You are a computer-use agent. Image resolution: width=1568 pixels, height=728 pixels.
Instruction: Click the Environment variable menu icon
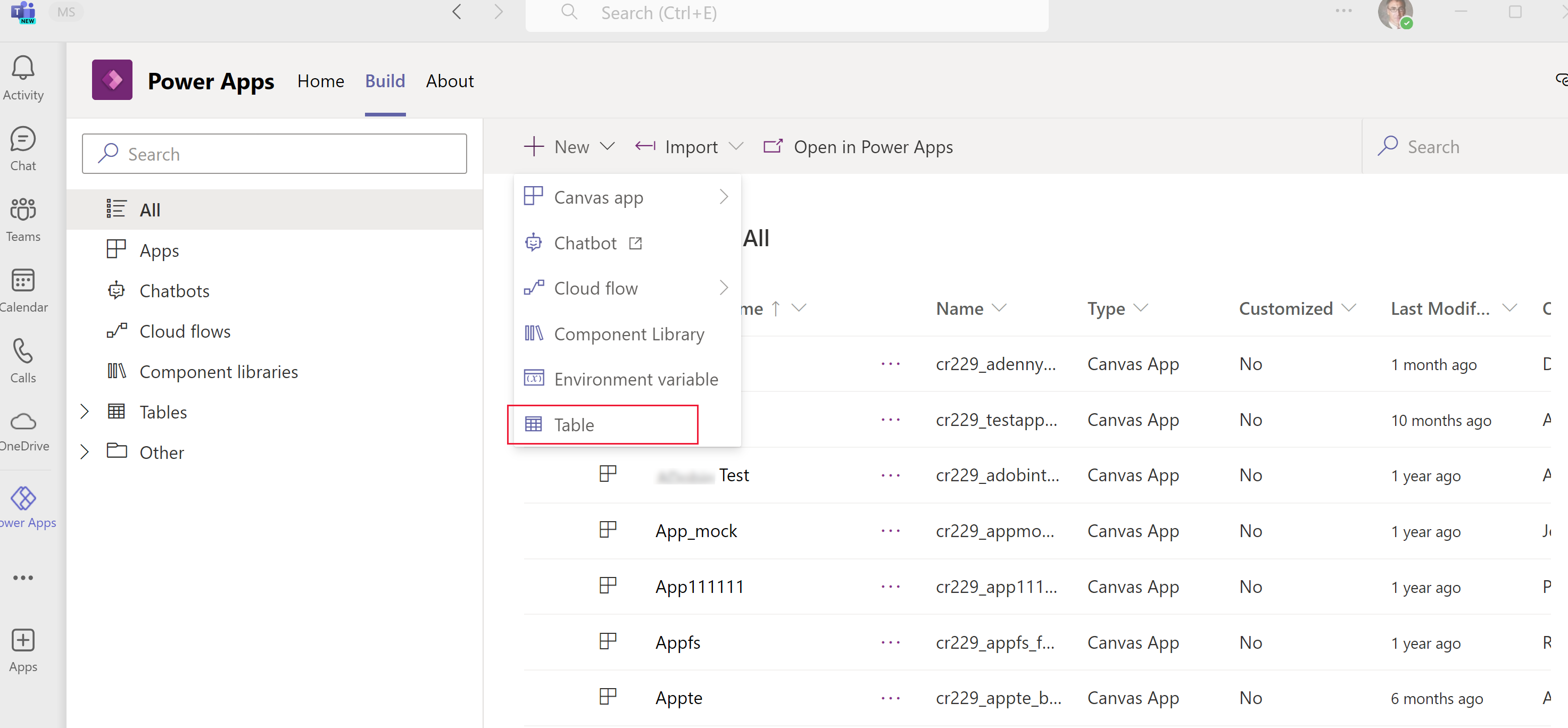[534, 378]
